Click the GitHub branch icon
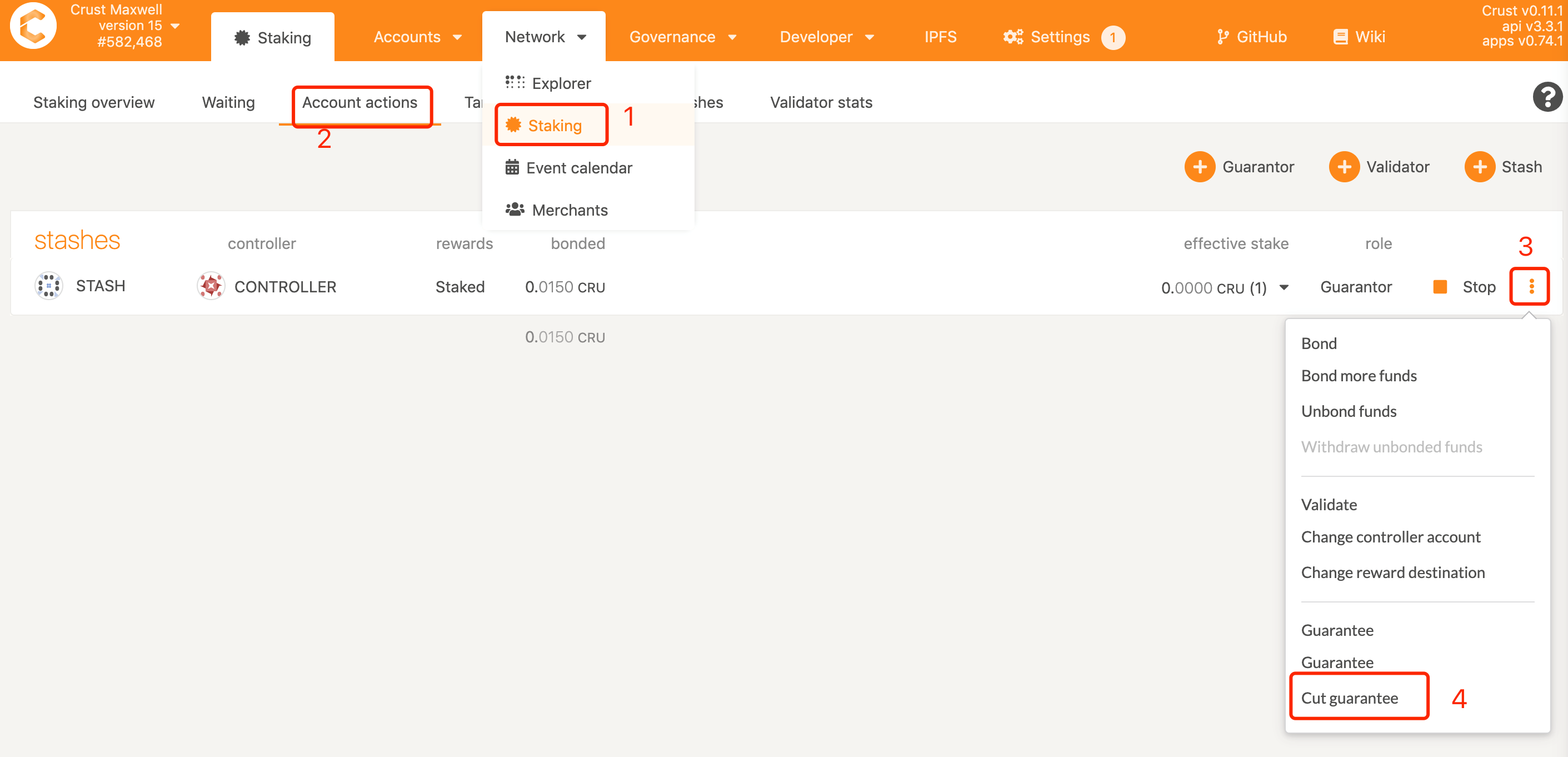This screenshot has height=757, width=1568. pos(1222,37)
